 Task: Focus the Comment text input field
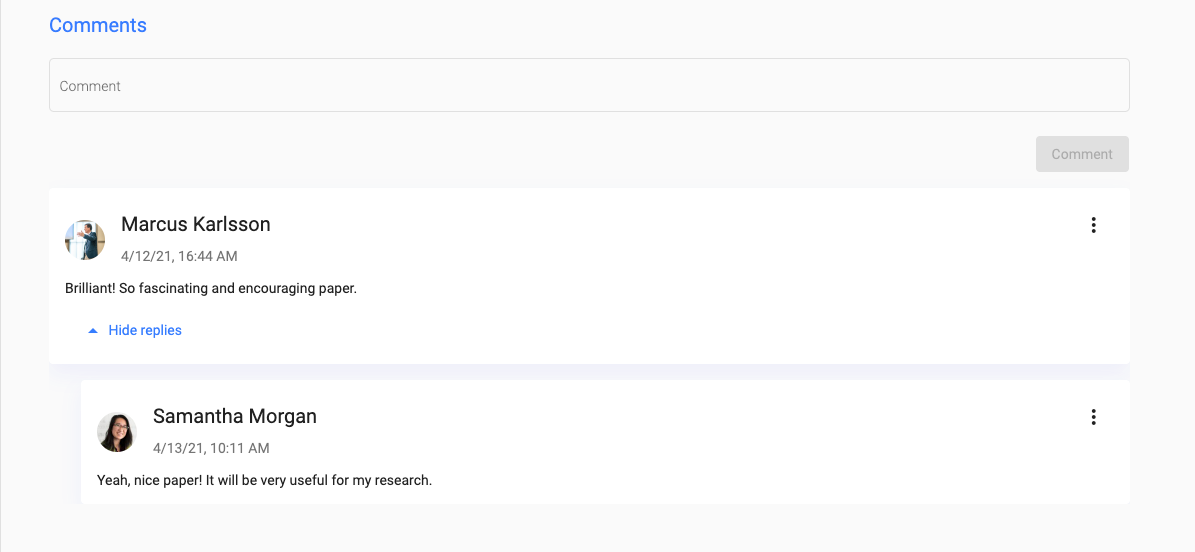pyautogui.click(x=589, y=85)
